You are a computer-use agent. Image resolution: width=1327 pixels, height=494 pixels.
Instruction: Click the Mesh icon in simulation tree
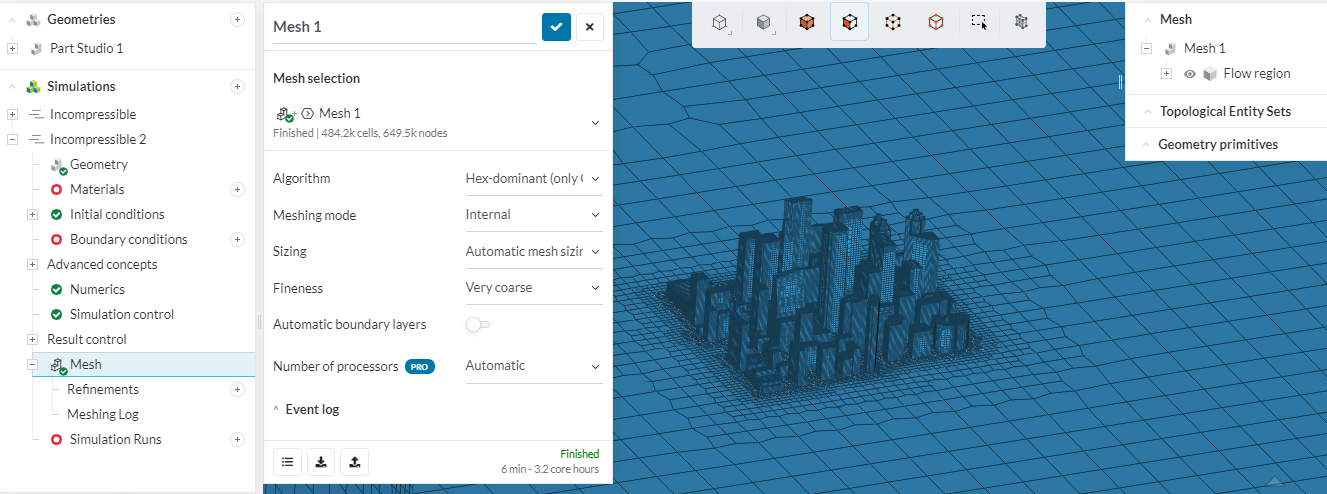tap(57, 365)
